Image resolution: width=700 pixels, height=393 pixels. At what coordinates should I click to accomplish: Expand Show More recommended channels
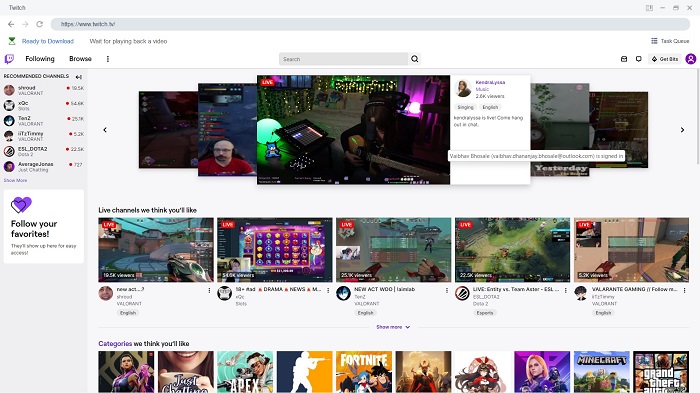click(15, 180)
